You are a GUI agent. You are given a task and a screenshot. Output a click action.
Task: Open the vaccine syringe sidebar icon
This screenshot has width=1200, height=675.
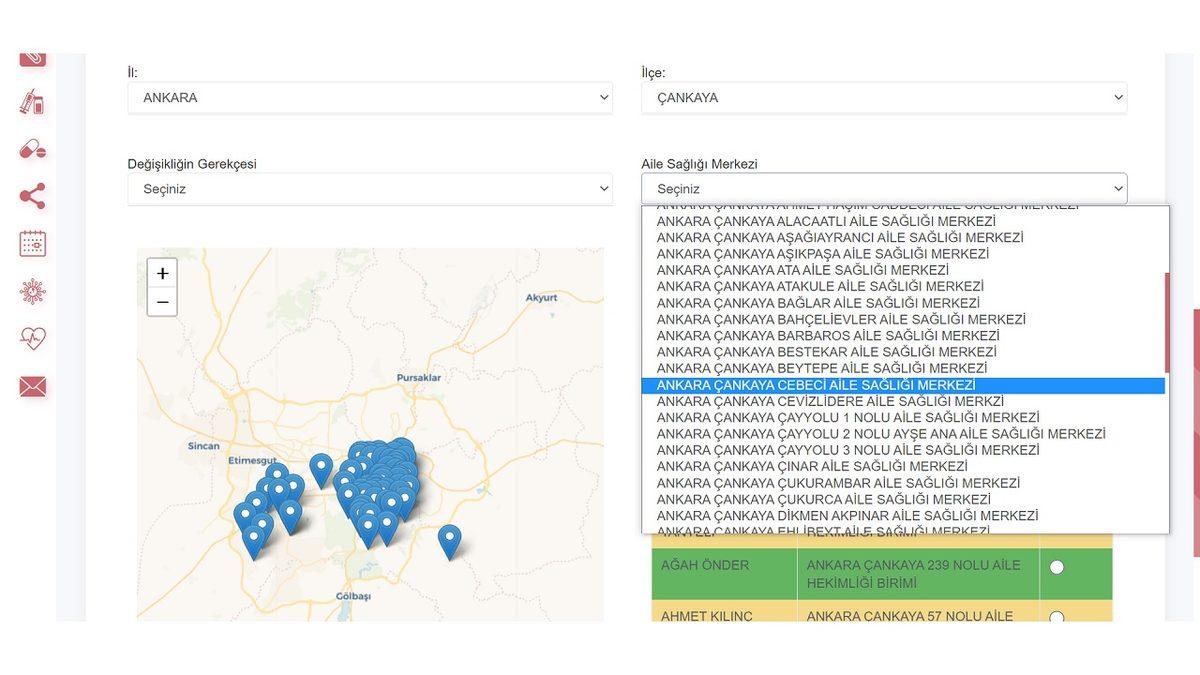(x=32, y=102)
